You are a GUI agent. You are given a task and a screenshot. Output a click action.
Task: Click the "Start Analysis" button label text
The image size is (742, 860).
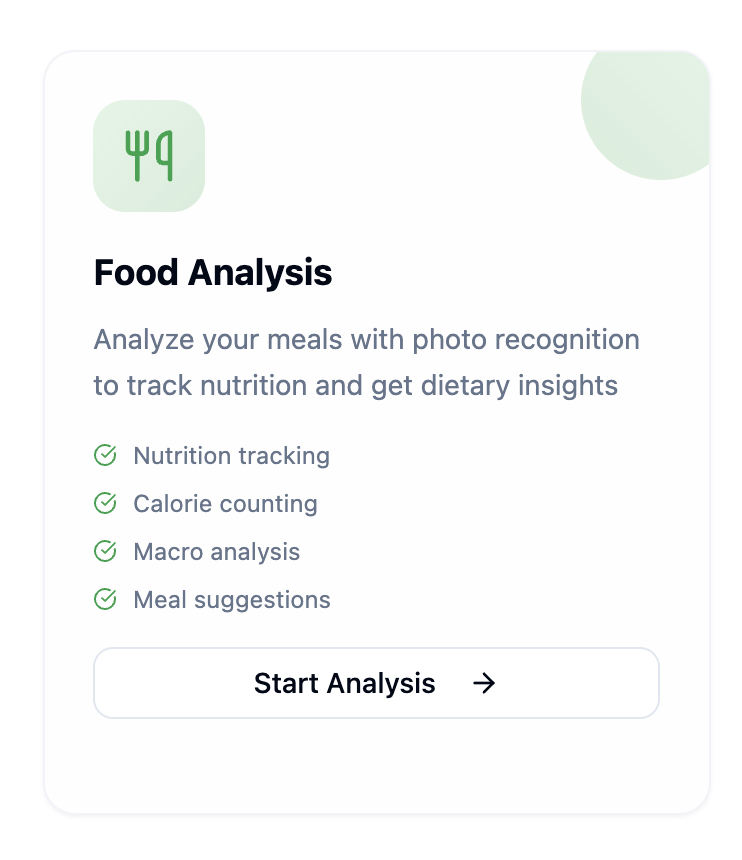click(344, 683)
